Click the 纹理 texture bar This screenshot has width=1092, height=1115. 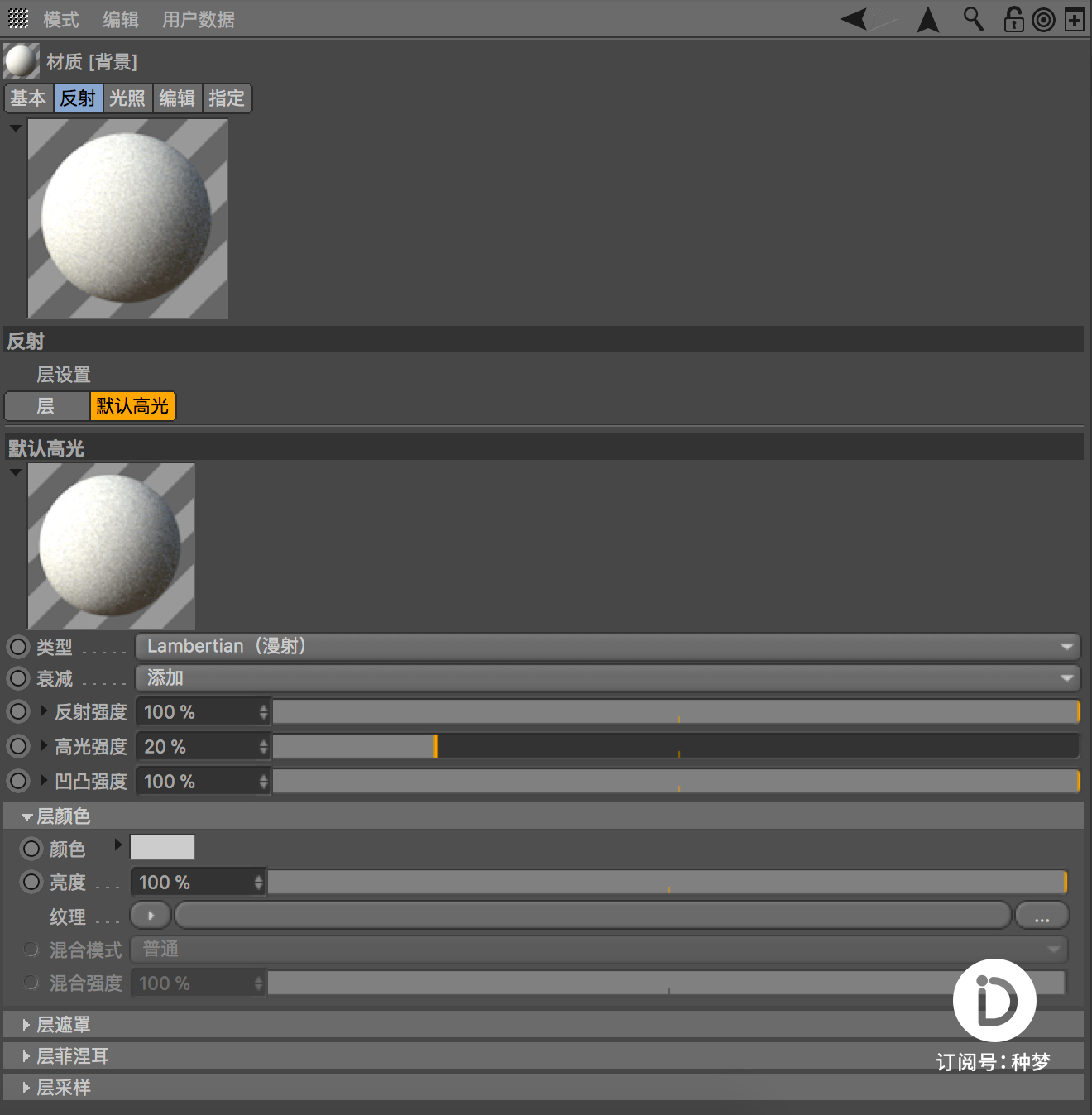pos(593,916)
